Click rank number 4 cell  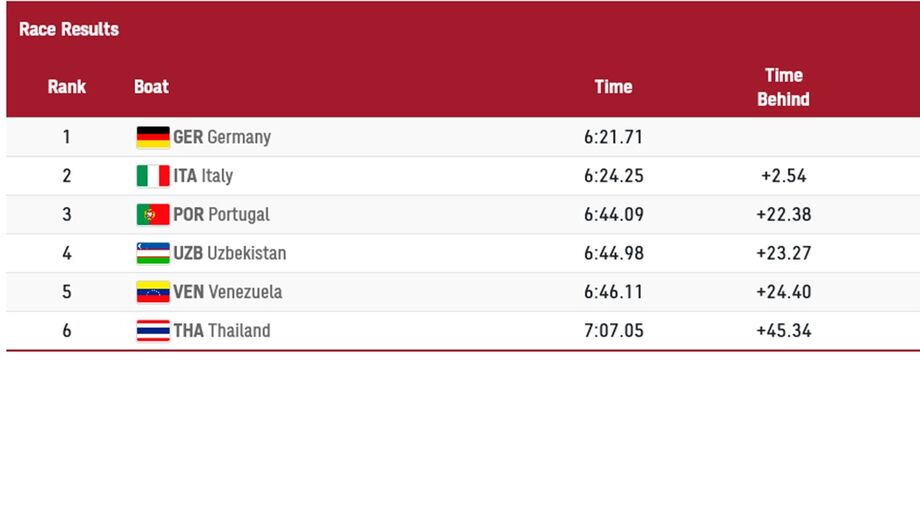(67, 253)
